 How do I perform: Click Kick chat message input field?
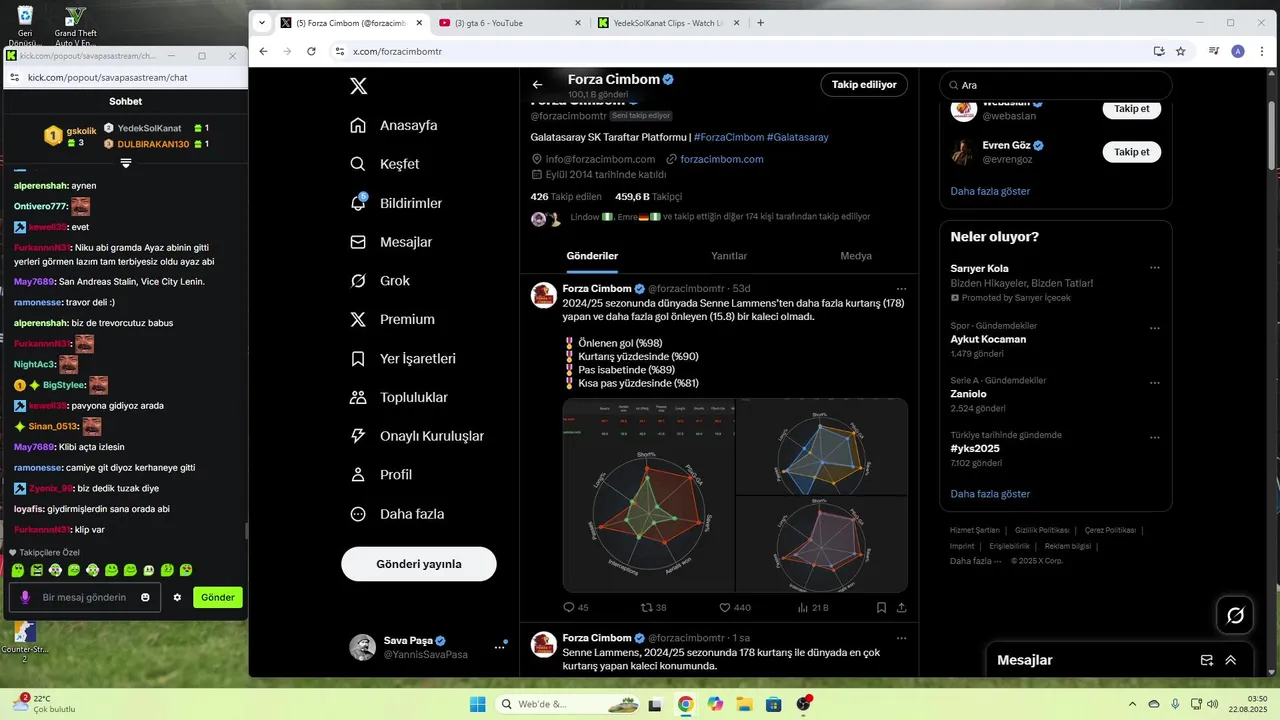click(x=84, y=597)
